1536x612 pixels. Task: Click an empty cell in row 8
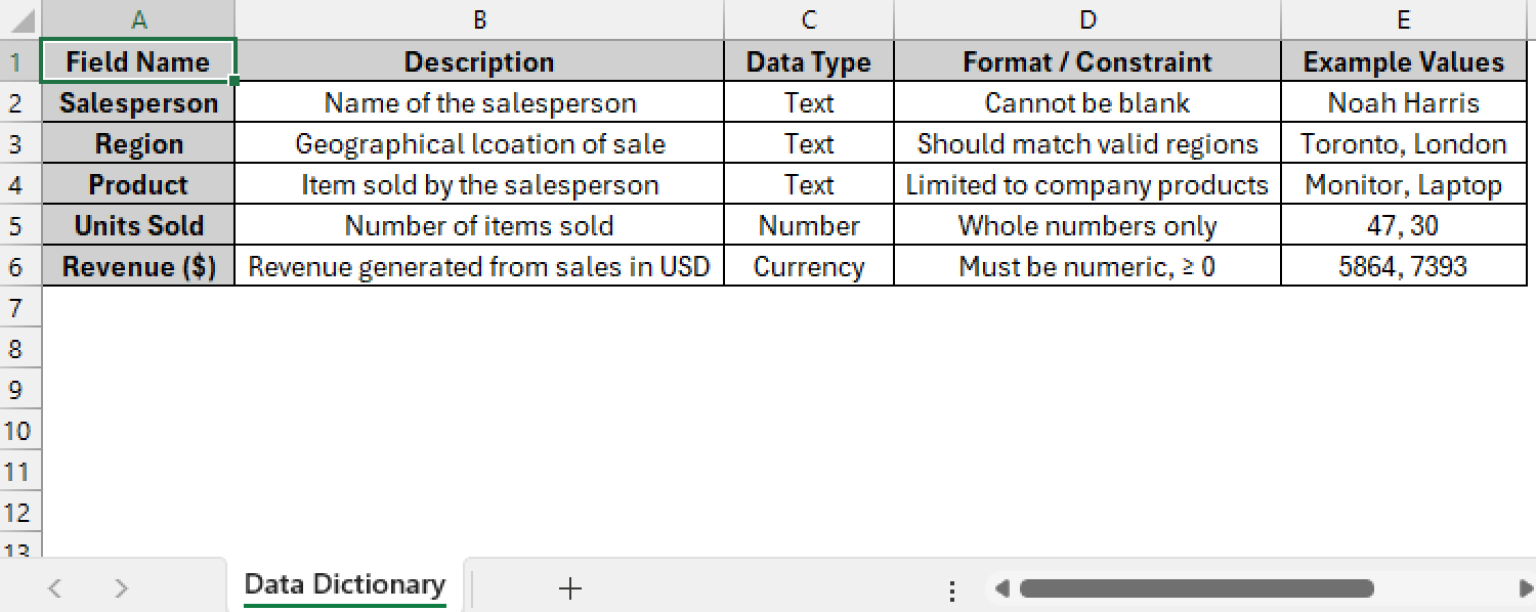tap(479, 348)
